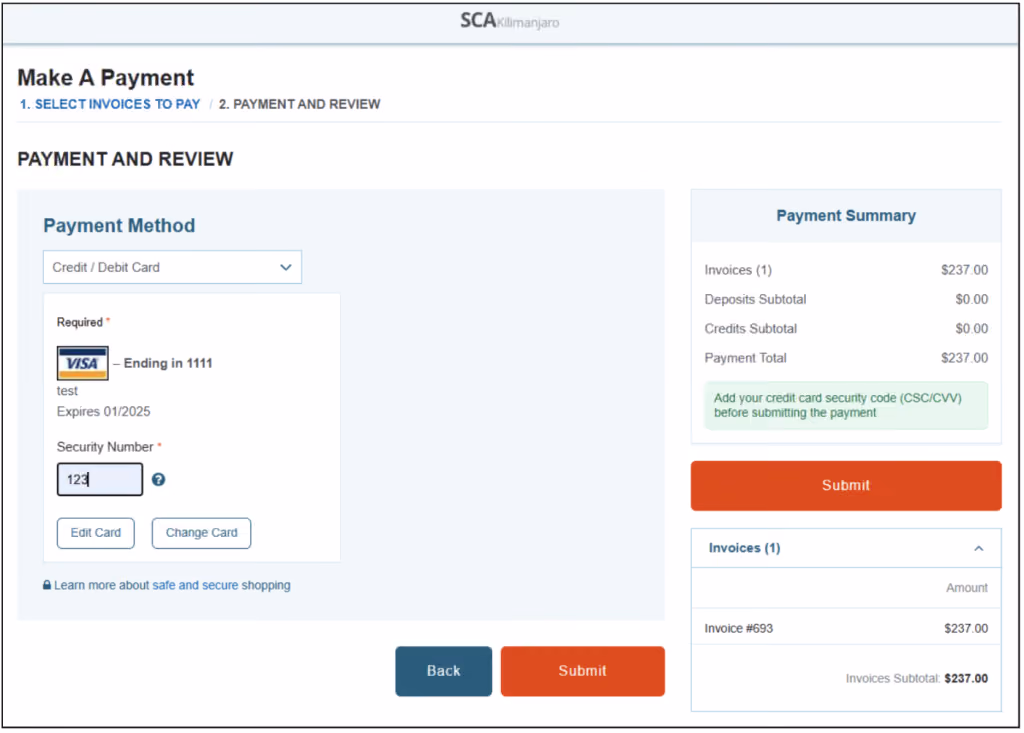Click the Payment Total $237.00 amount
This screenshot has height=733, width=1024.
(x=964, y=358)
